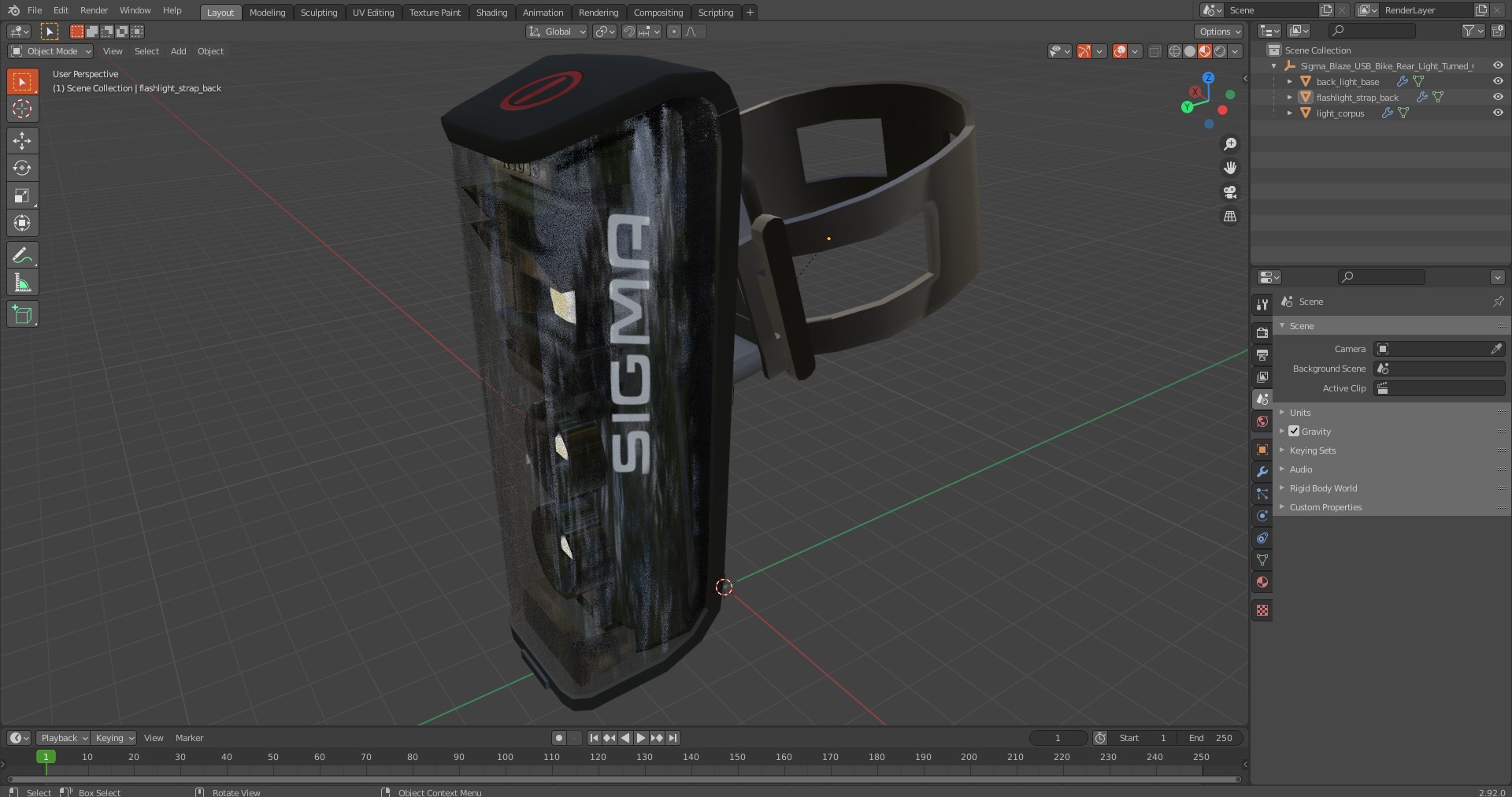Open Object properties tab

tap(1262, 450)
